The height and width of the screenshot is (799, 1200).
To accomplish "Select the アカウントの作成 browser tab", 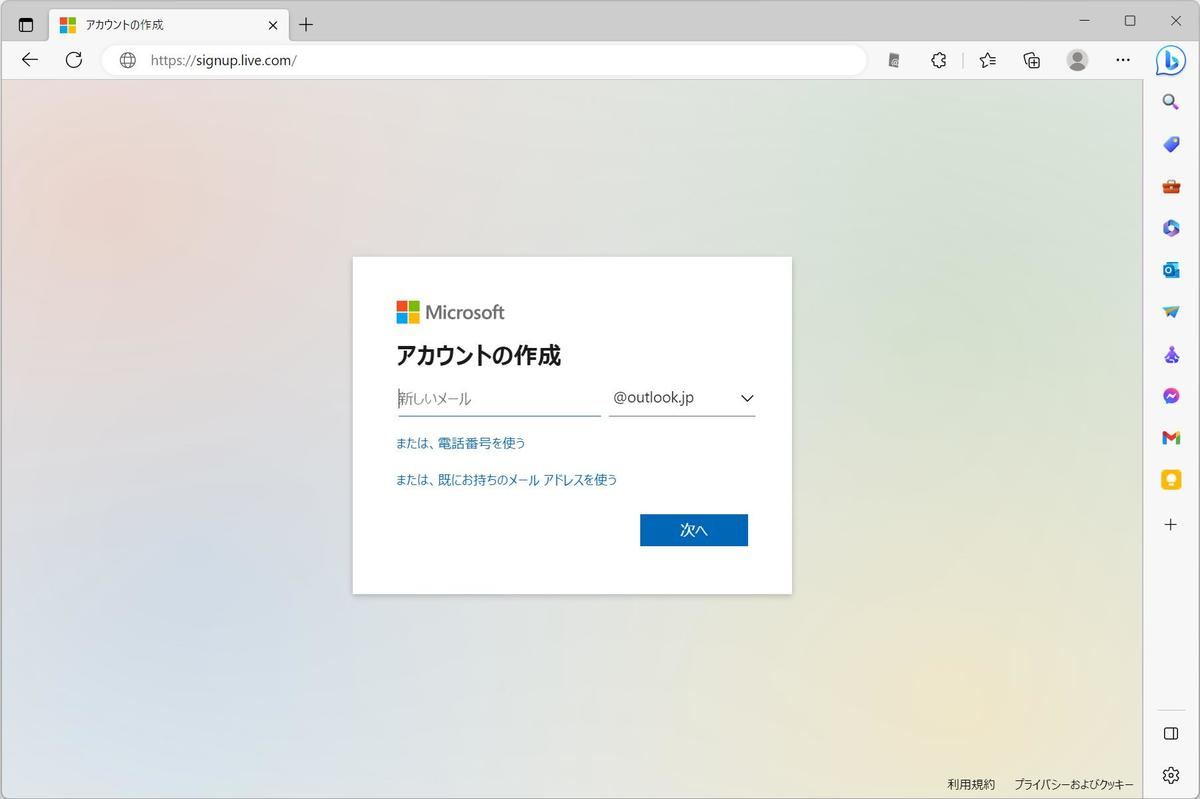I will tap(168, 25).
